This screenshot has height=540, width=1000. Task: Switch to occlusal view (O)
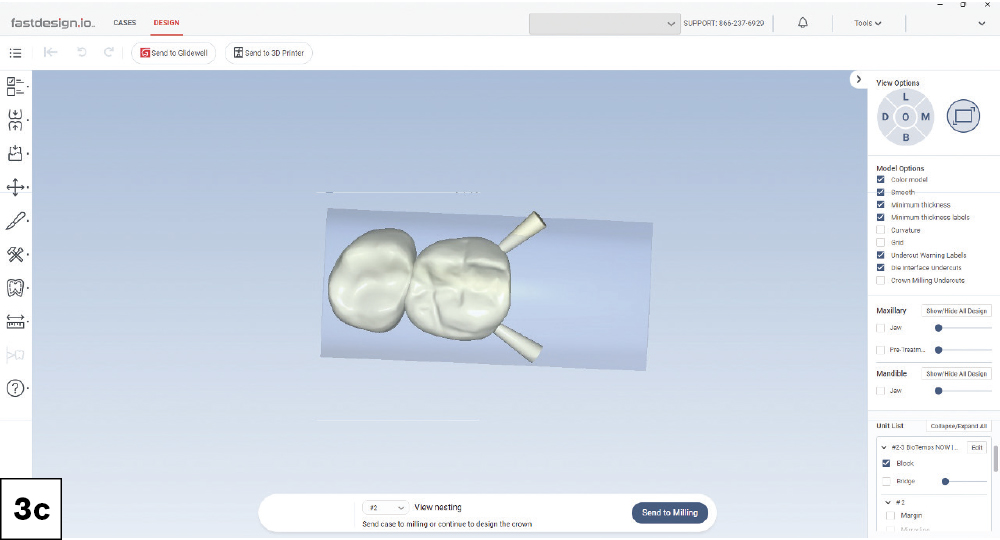[x=905, y=117]
